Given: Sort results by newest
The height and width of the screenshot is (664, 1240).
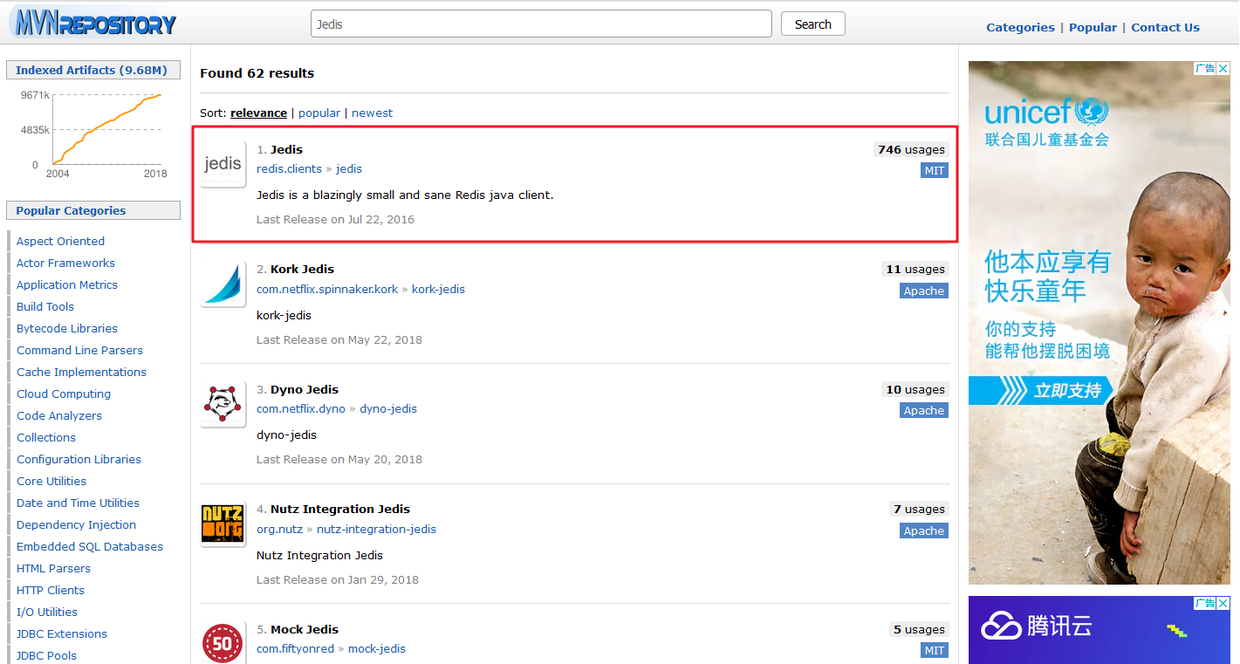Looking at the screenshot, I should point(372,113).
